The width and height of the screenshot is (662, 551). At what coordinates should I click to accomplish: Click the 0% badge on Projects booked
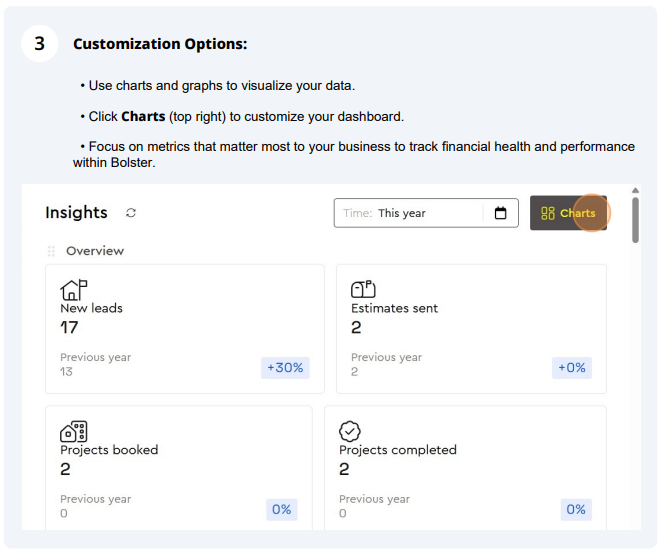point(282,510)
